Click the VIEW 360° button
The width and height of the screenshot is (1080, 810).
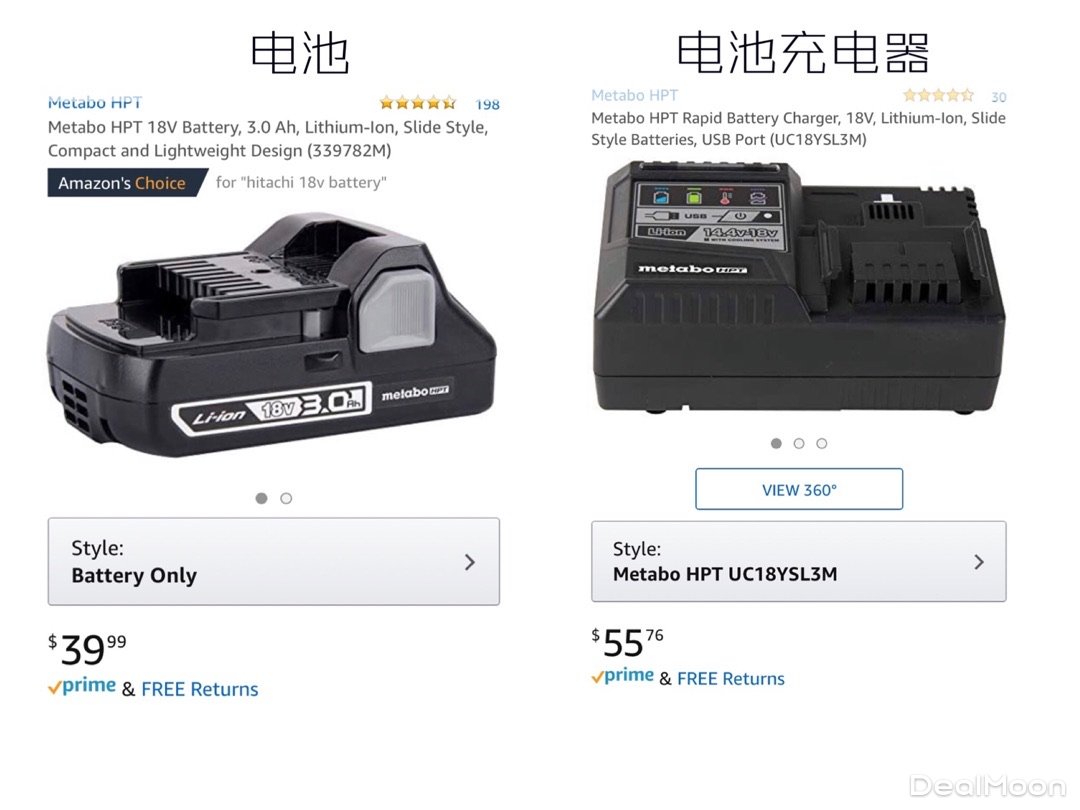[799, 489]
